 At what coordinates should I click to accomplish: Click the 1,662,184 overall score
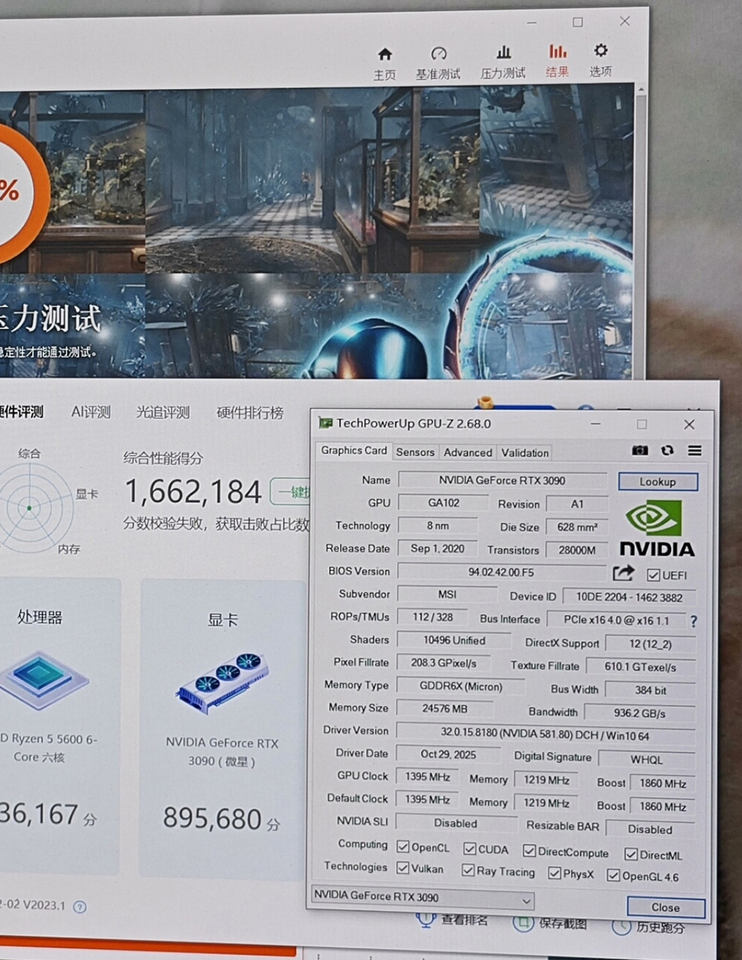[x=193, y=492]
